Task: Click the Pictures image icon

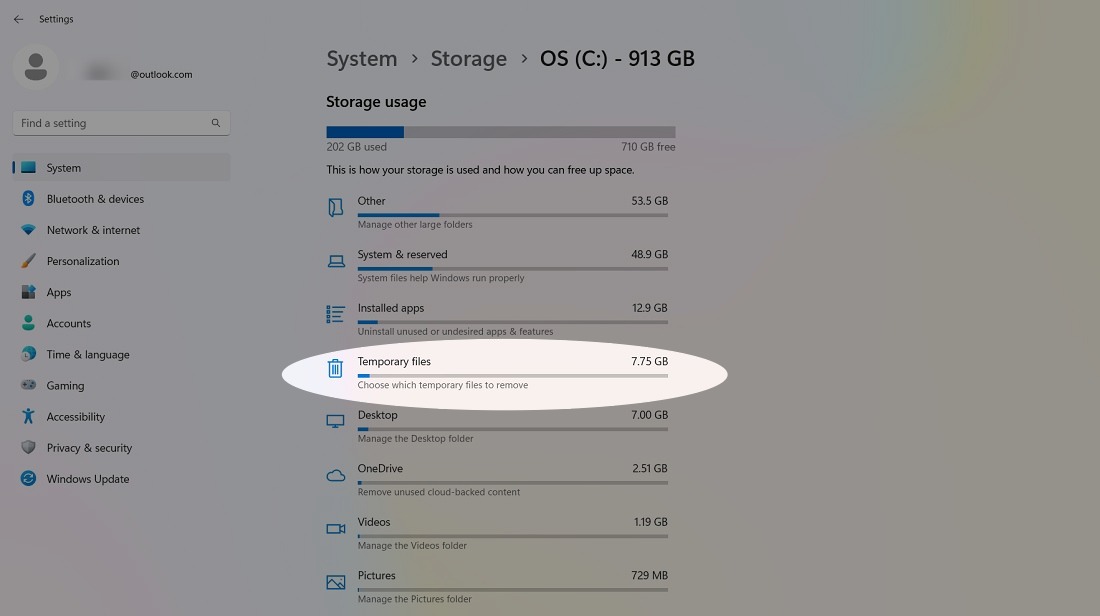Action: [x=335, y=582]
